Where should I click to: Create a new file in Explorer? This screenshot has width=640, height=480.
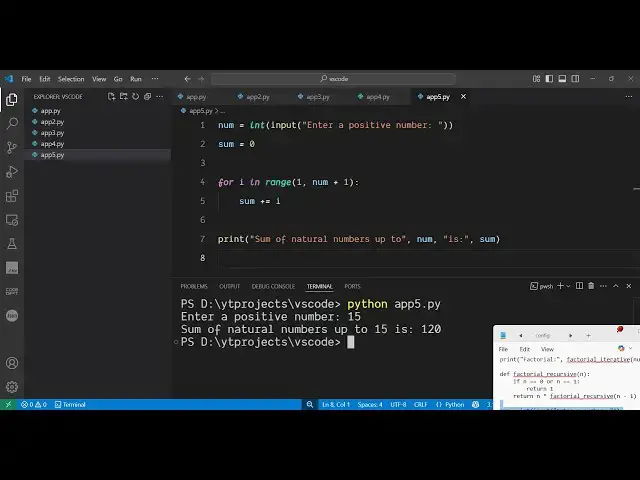point(111,96)
